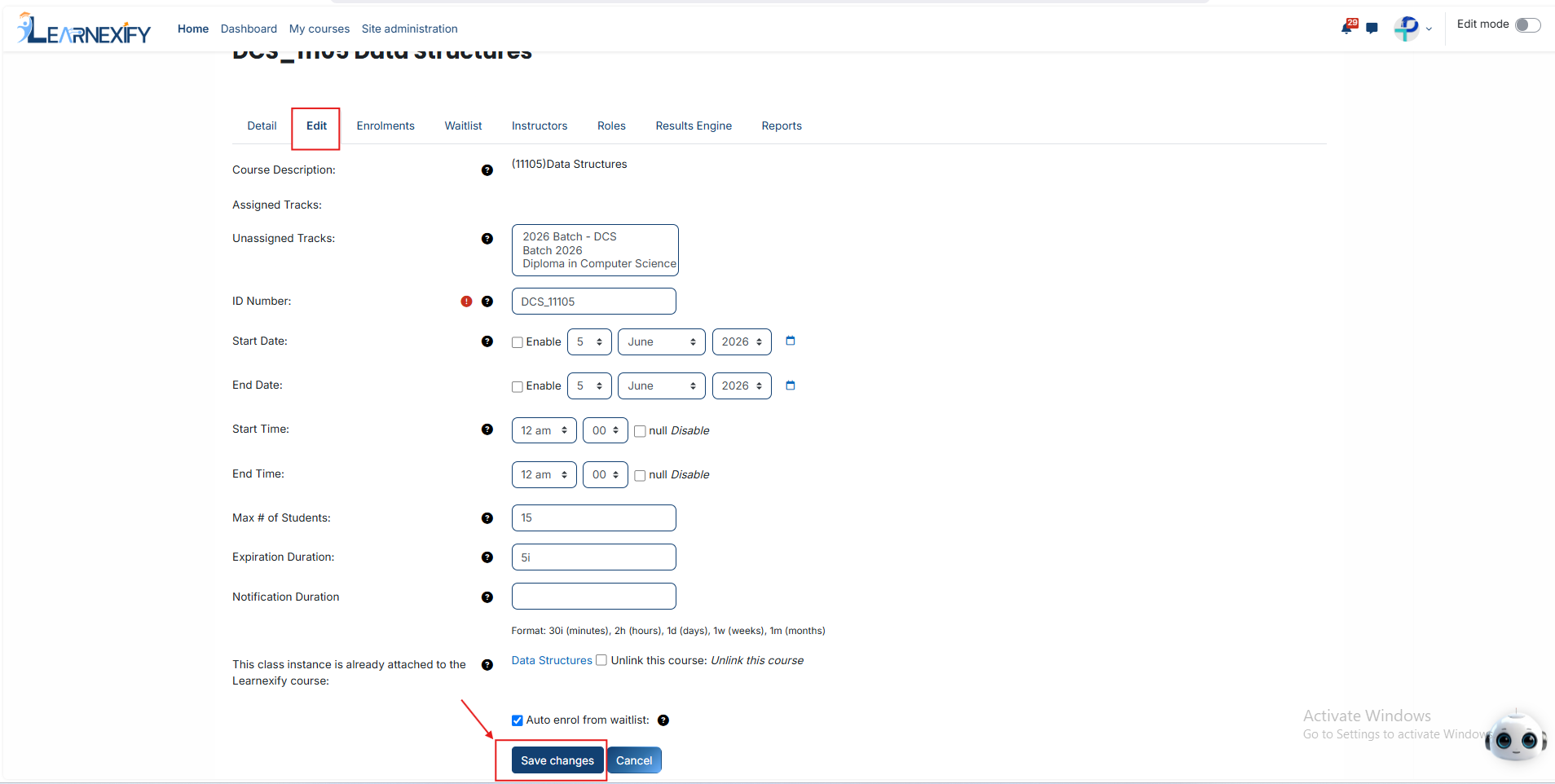Open the Start Date month dropdown
The width and height of the screenshot is (1555, 784).
pos(662,342)
